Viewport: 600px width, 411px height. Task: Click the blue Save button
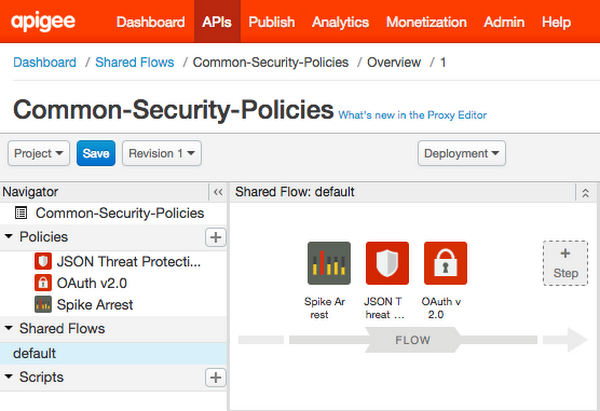tap(96, 153)
